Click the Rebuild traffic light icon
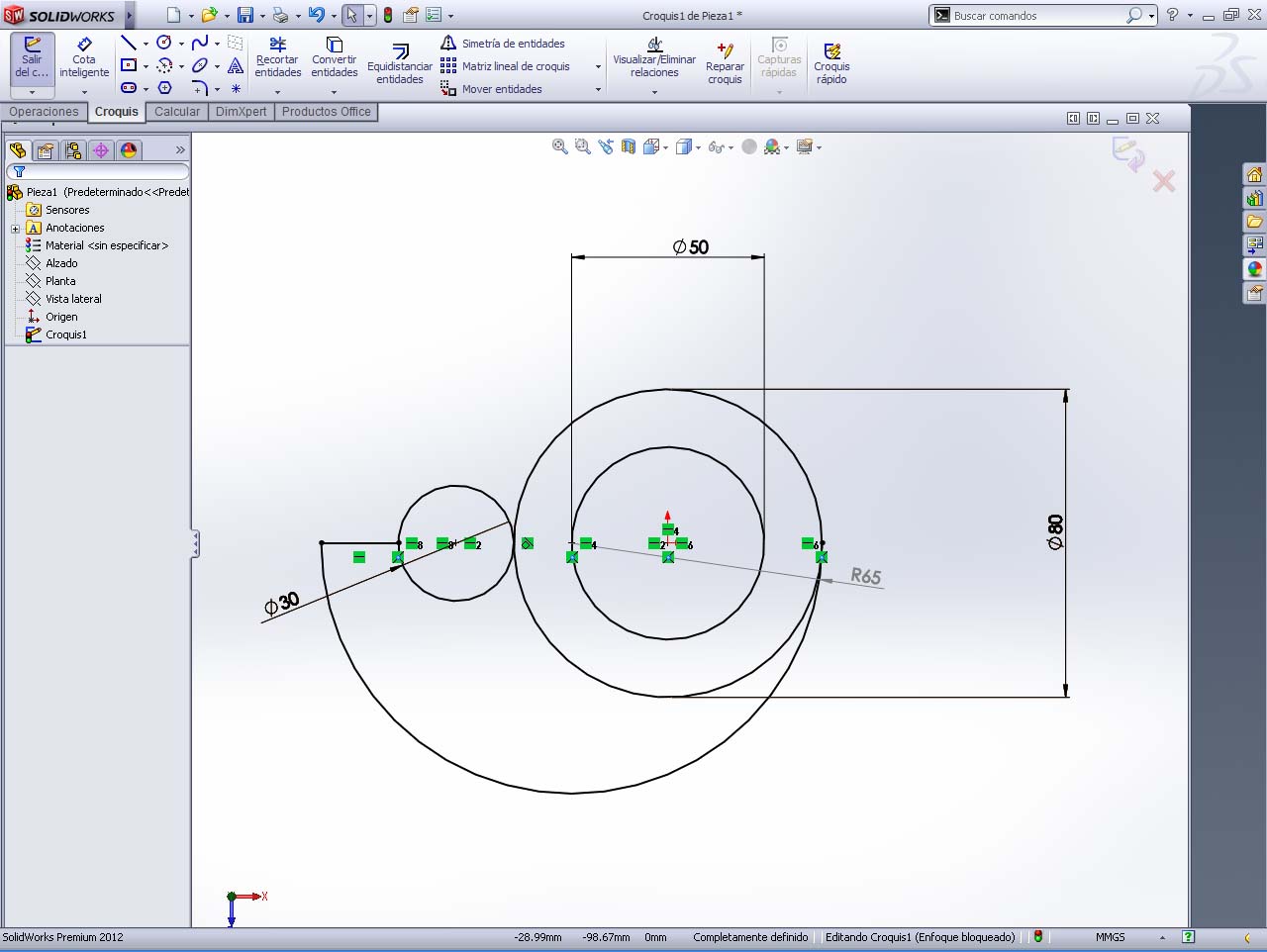1267x952 pixels. [388, 15]
